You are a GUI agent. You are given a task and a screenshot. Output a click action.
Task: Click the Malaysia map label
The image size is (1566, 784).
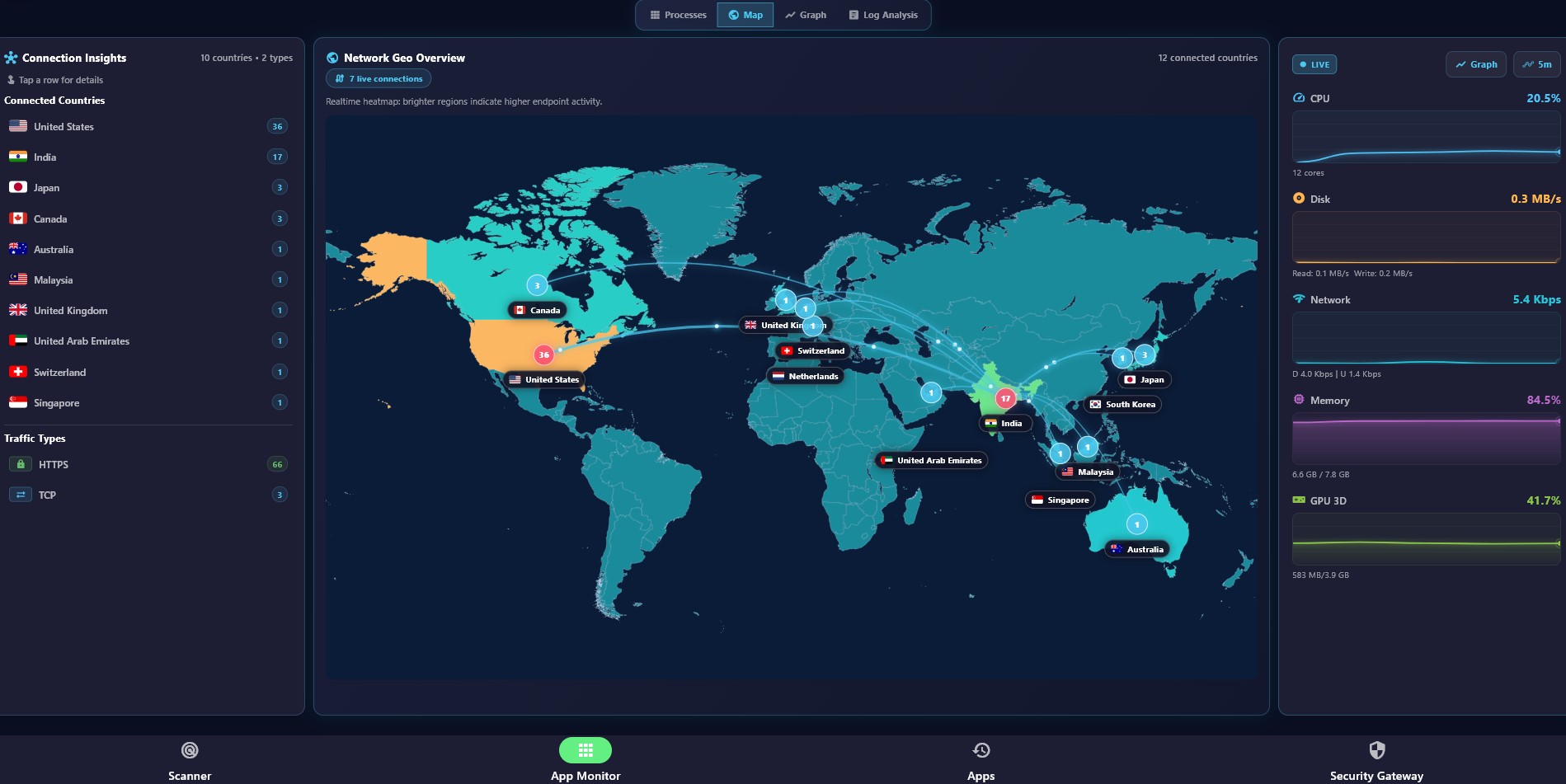point(1088,472)
